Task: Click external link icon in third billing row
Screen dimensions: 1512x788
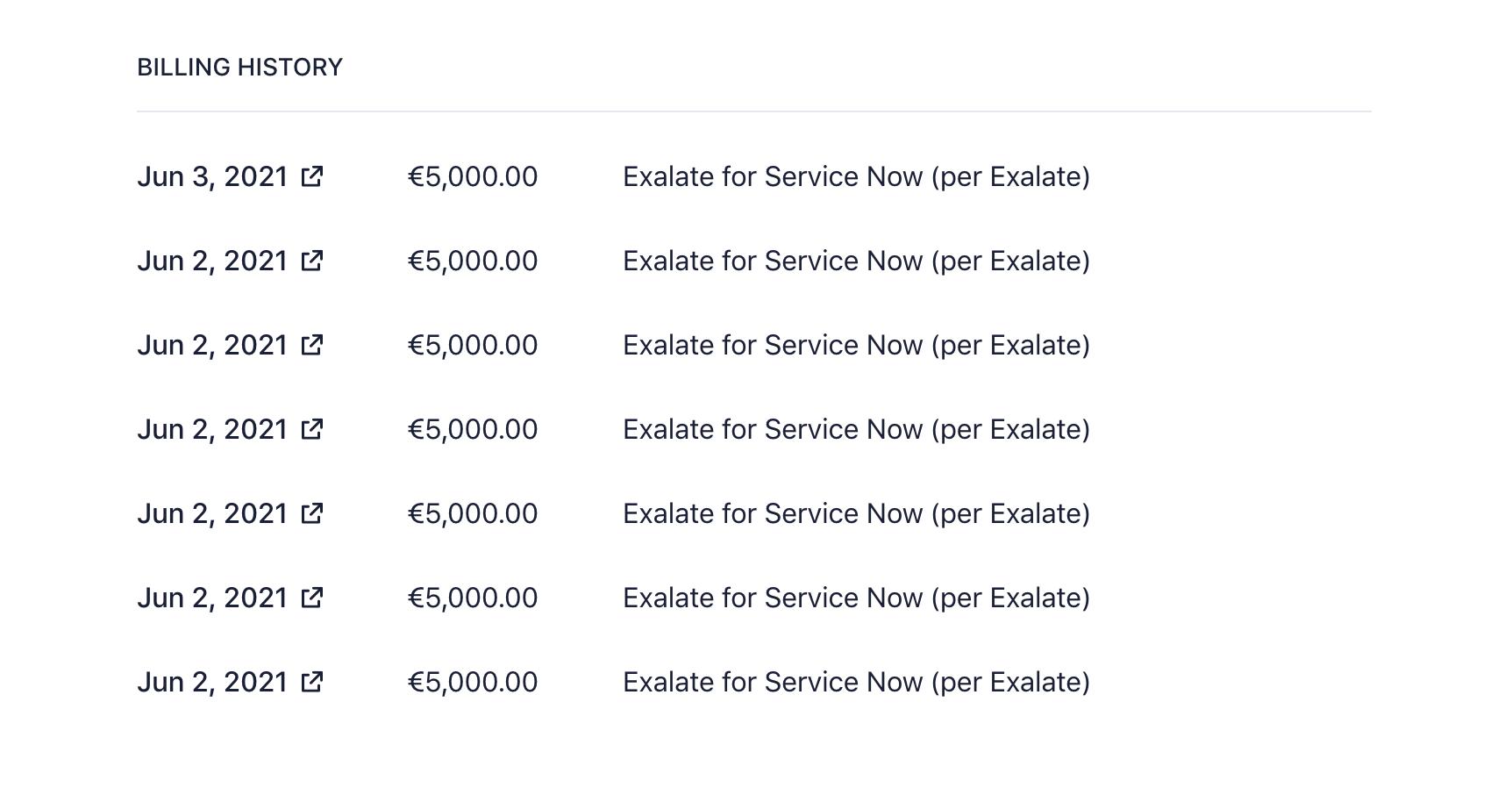Action: tap(312, 345)
